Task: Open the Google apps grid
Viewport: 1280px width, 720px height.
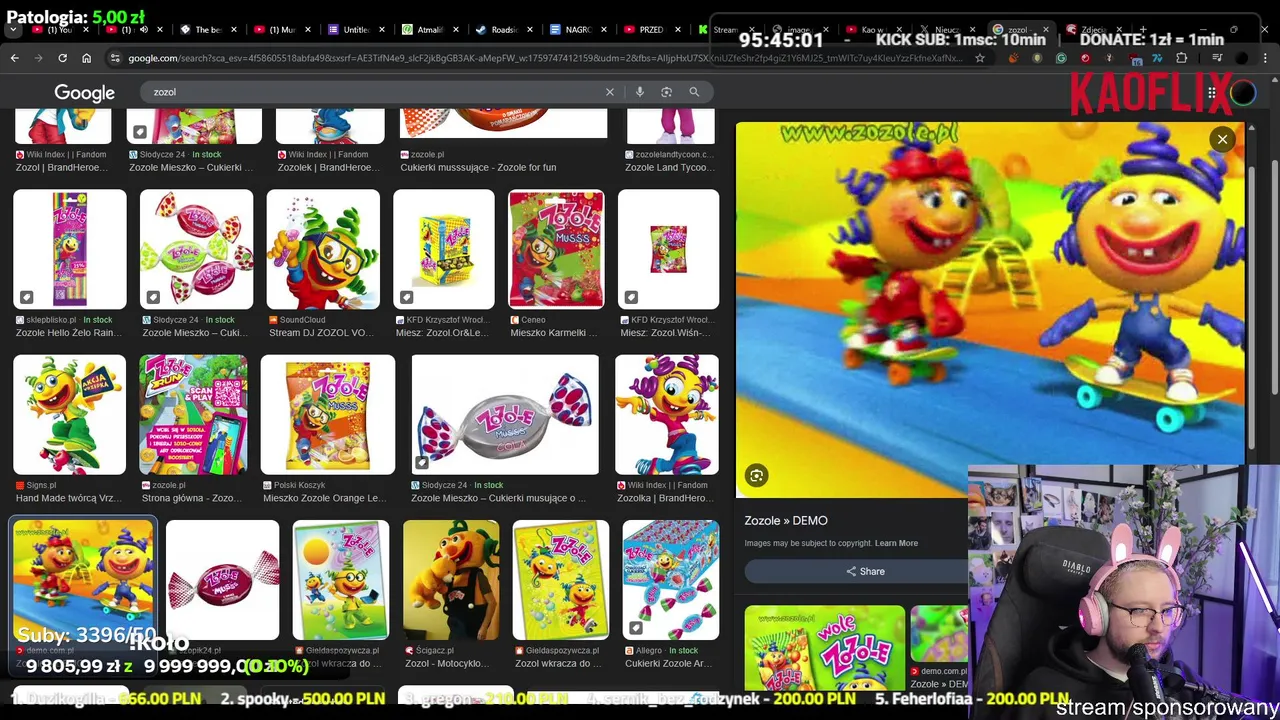Action: [x=1211, y=93]
